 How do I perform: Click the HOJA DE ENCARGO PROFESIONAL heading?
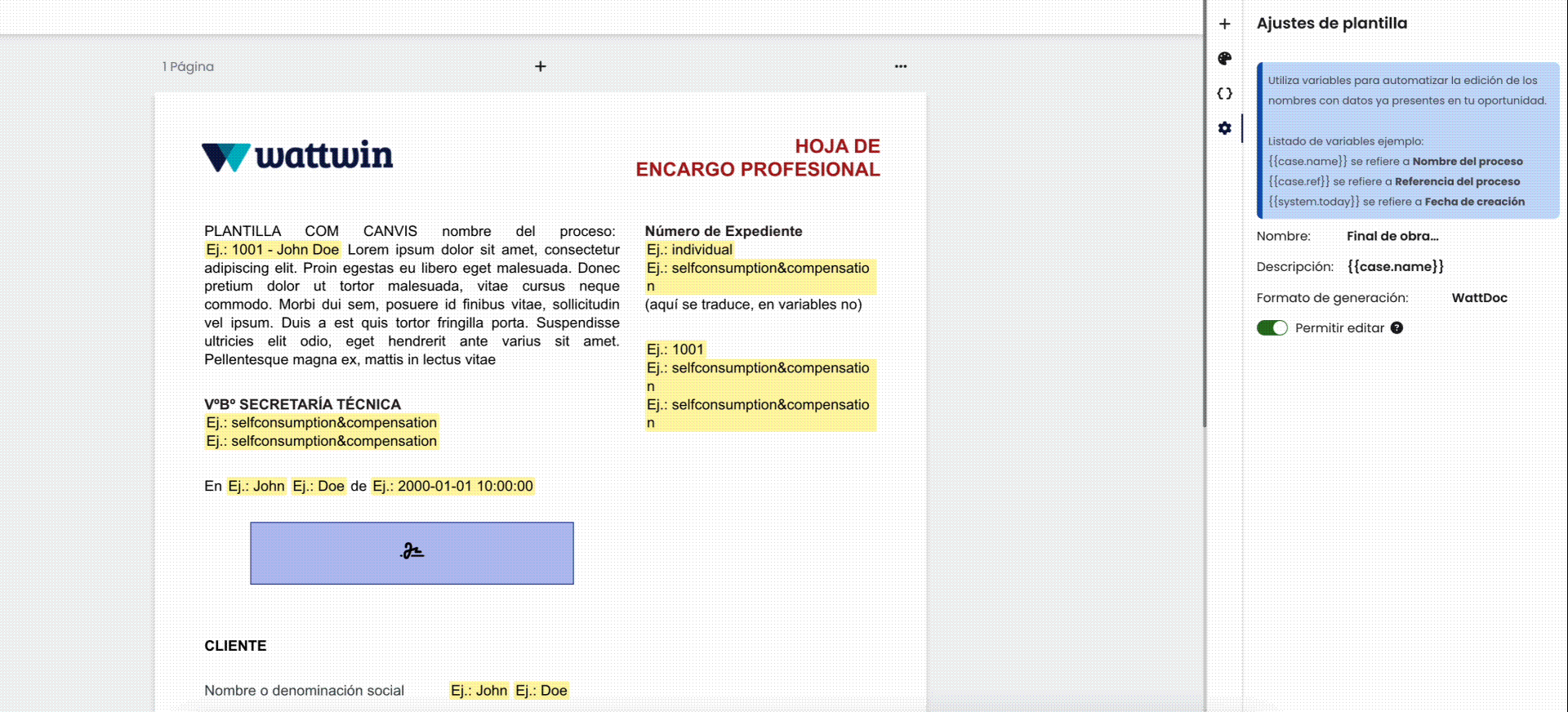(x=758, y=158)
